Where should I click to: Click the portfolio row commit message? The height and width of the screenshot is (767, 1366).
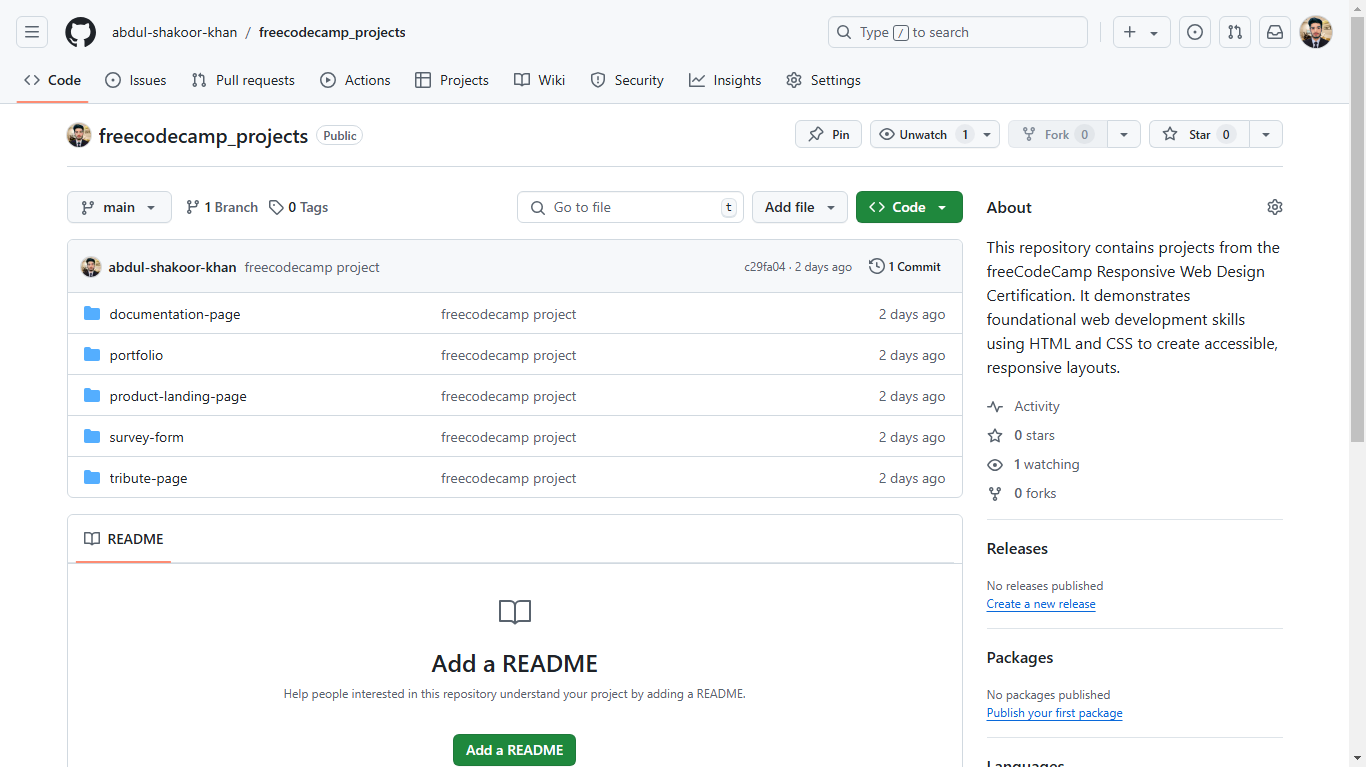pos(508,355)
